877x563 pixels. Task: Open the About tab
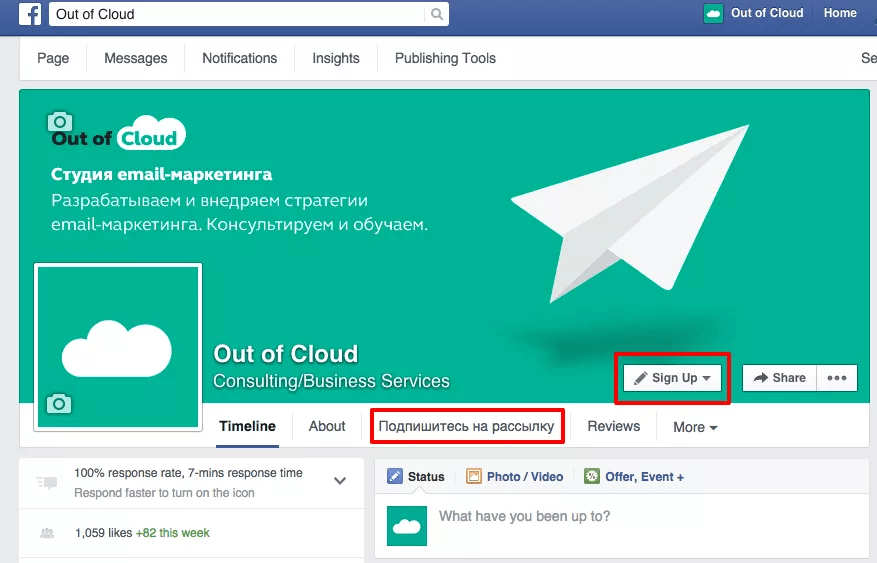coord(327,427)
